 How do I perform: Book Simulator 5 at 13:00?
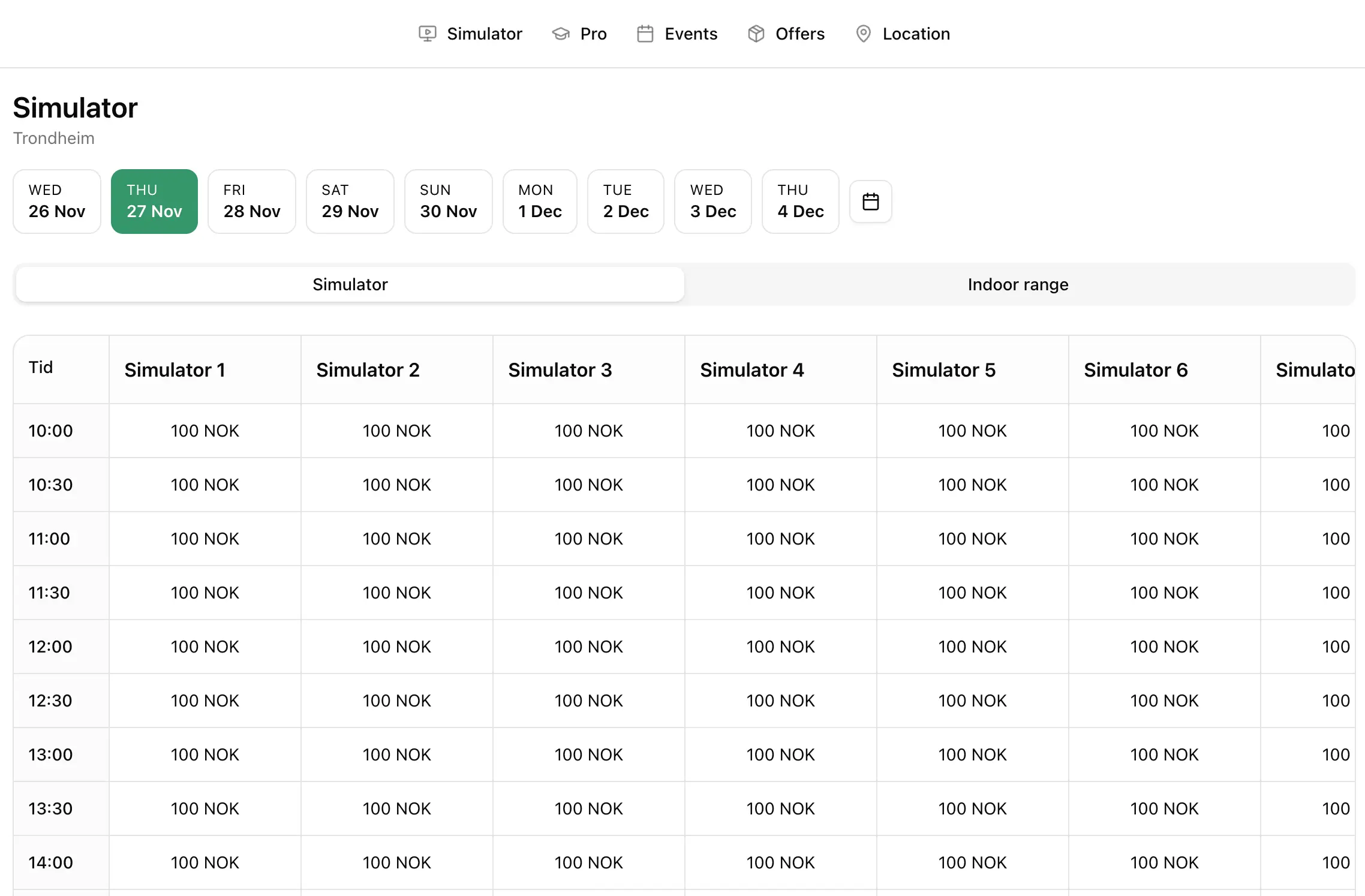(x=972, y=754)
